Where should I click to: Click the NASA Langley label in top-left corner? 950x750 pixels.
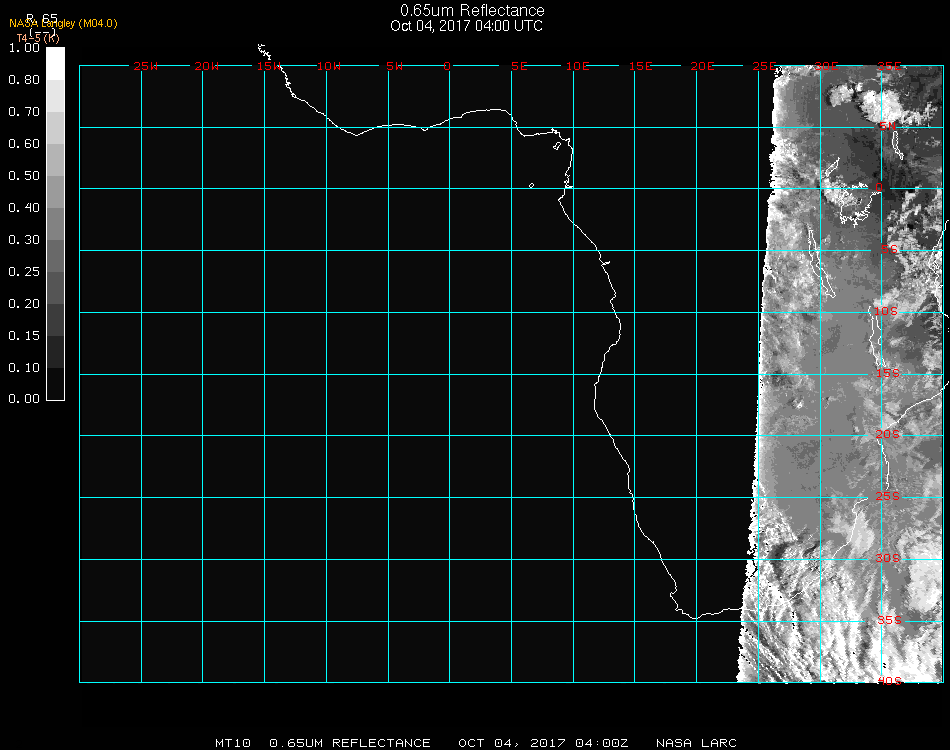63,23
